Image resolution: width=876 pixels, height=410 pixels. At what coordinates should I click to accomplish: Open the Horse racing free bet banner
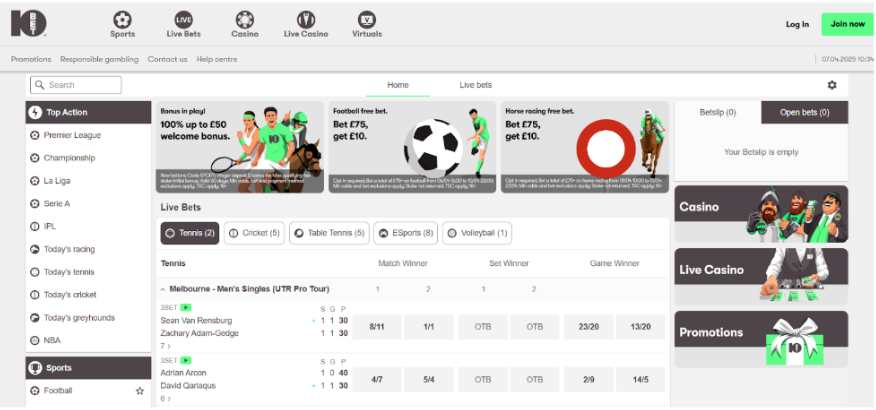[585, 147]
